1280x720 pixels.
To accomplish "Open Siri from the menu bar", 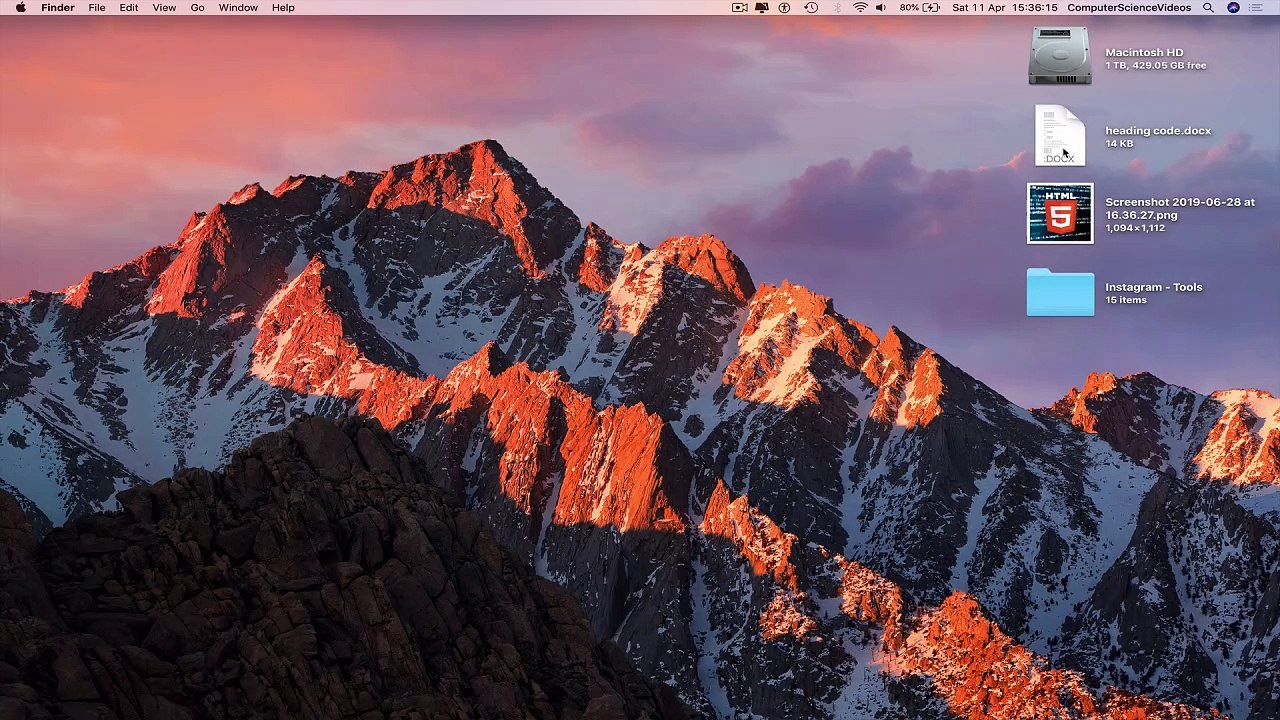I will point(1233,8).
